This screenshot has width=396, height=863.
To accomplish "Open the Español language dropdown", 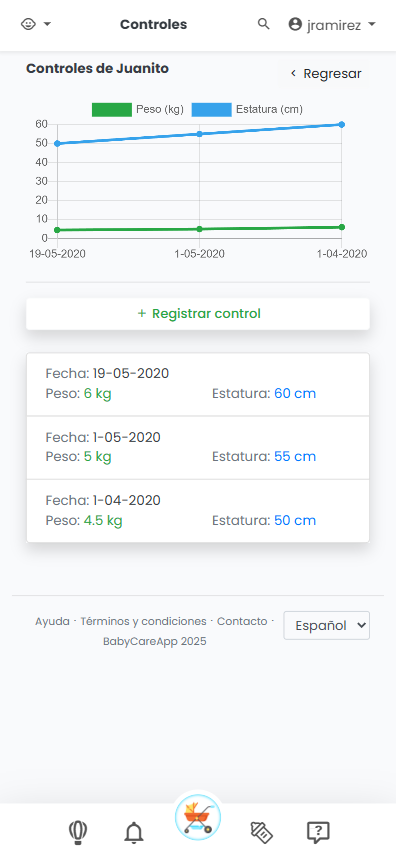I will point(327,625).
